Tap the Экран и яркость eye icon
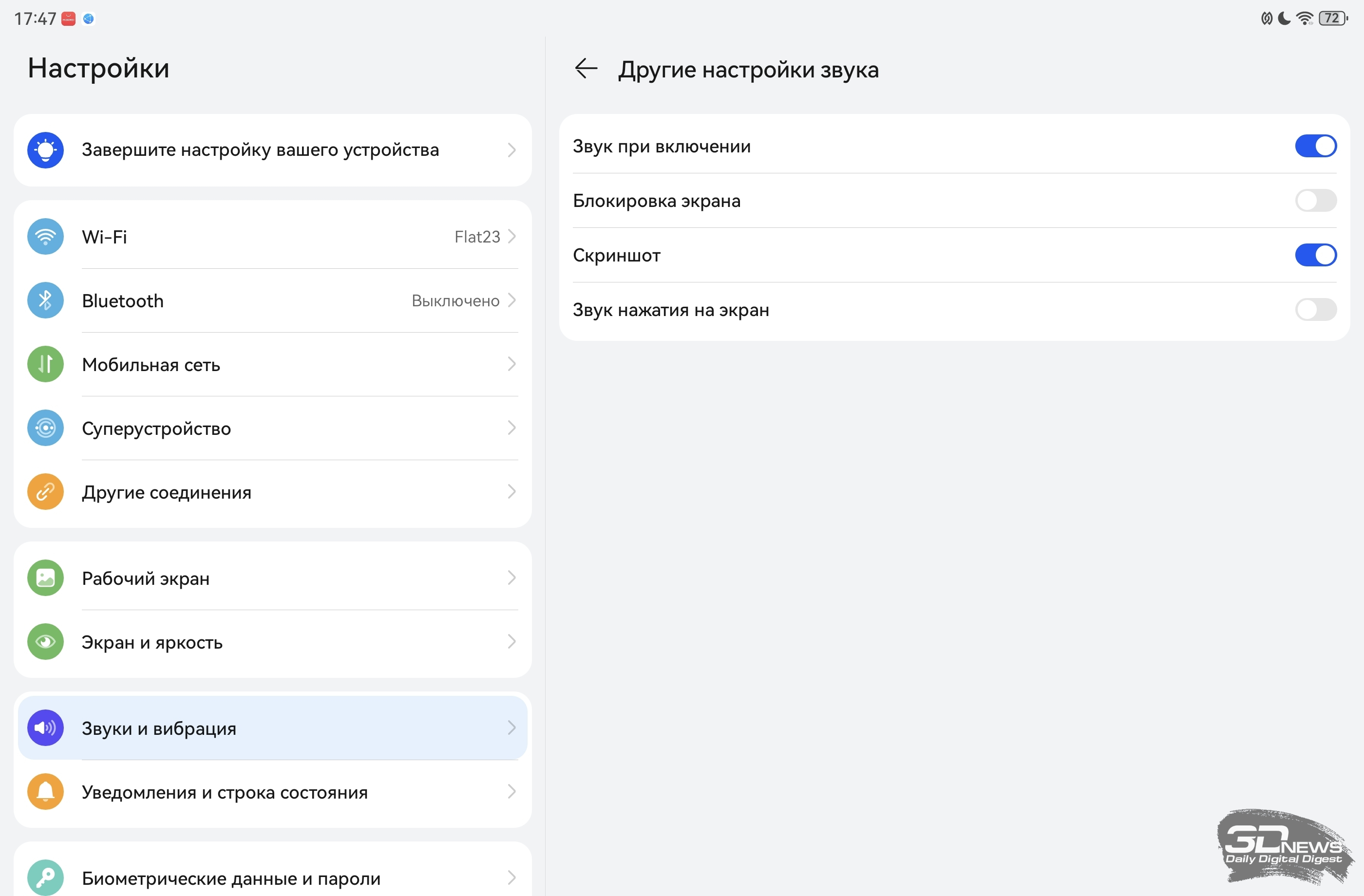This screenshot has width=1364, height=896. (x=45, y=642)
